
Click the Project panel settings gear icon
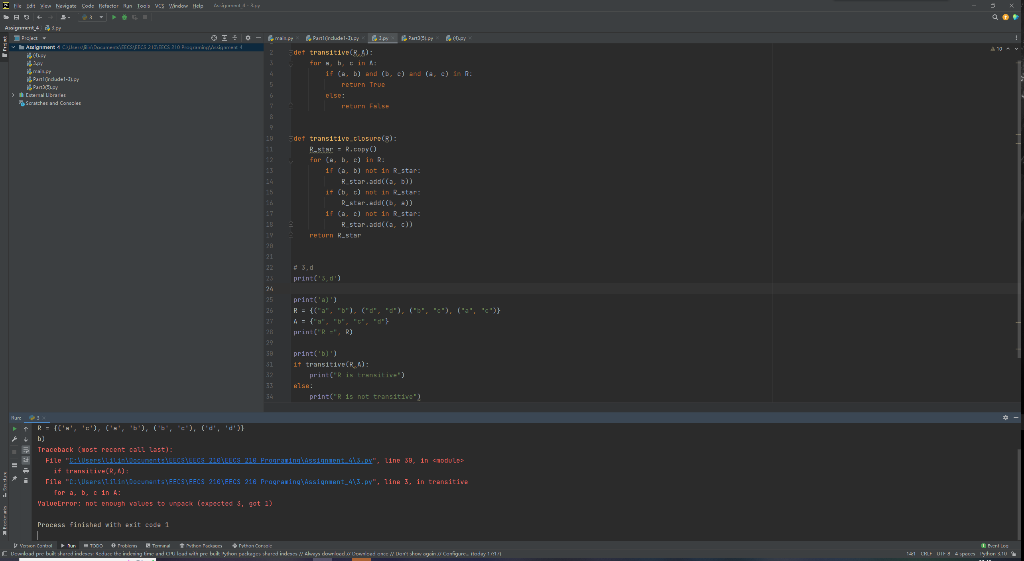tap(248, 38)
